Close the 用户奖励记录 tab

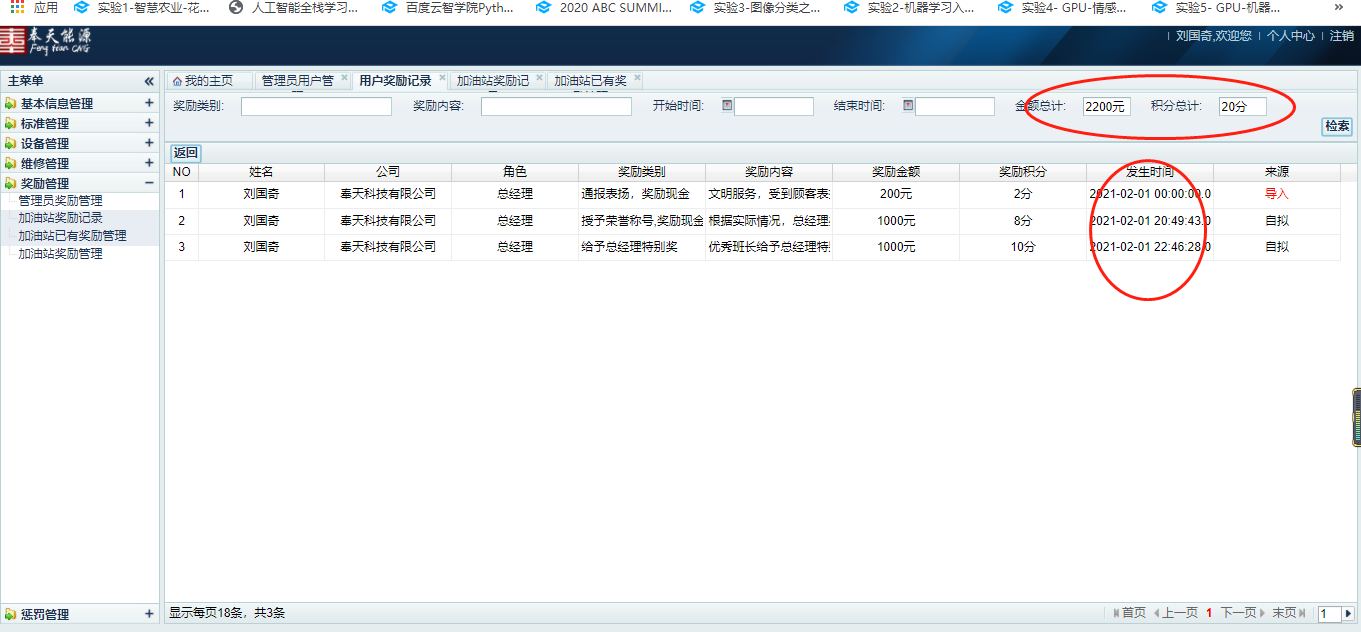coord(442,78)
